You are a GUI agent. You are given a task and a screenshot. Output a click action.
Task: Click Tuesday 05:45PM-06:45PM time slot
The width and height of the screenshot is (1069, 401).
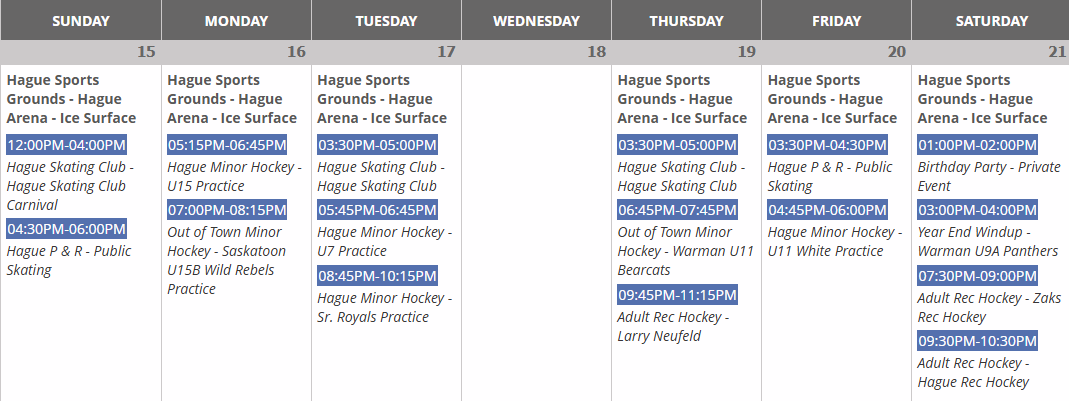(377, 210)
